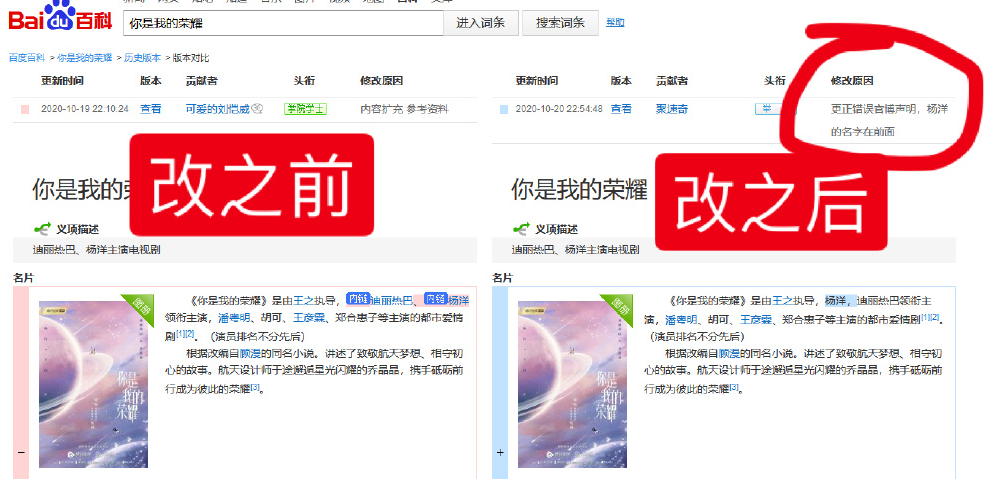The image size is (985, 479).
Task: Click highlighted 杨洋 in new version text
Action: (x=835, y=301)
